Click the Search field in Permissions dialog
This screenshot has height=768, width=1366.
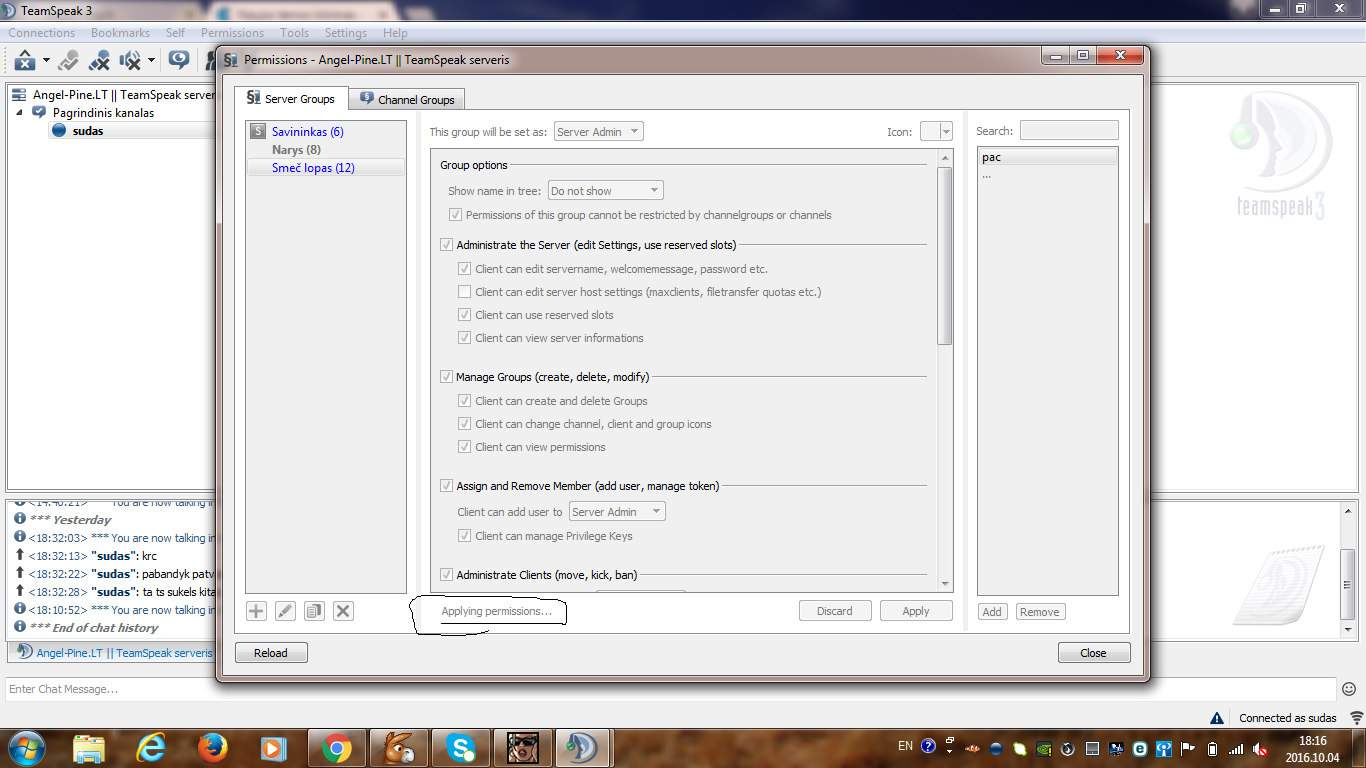pos(1069,131)
